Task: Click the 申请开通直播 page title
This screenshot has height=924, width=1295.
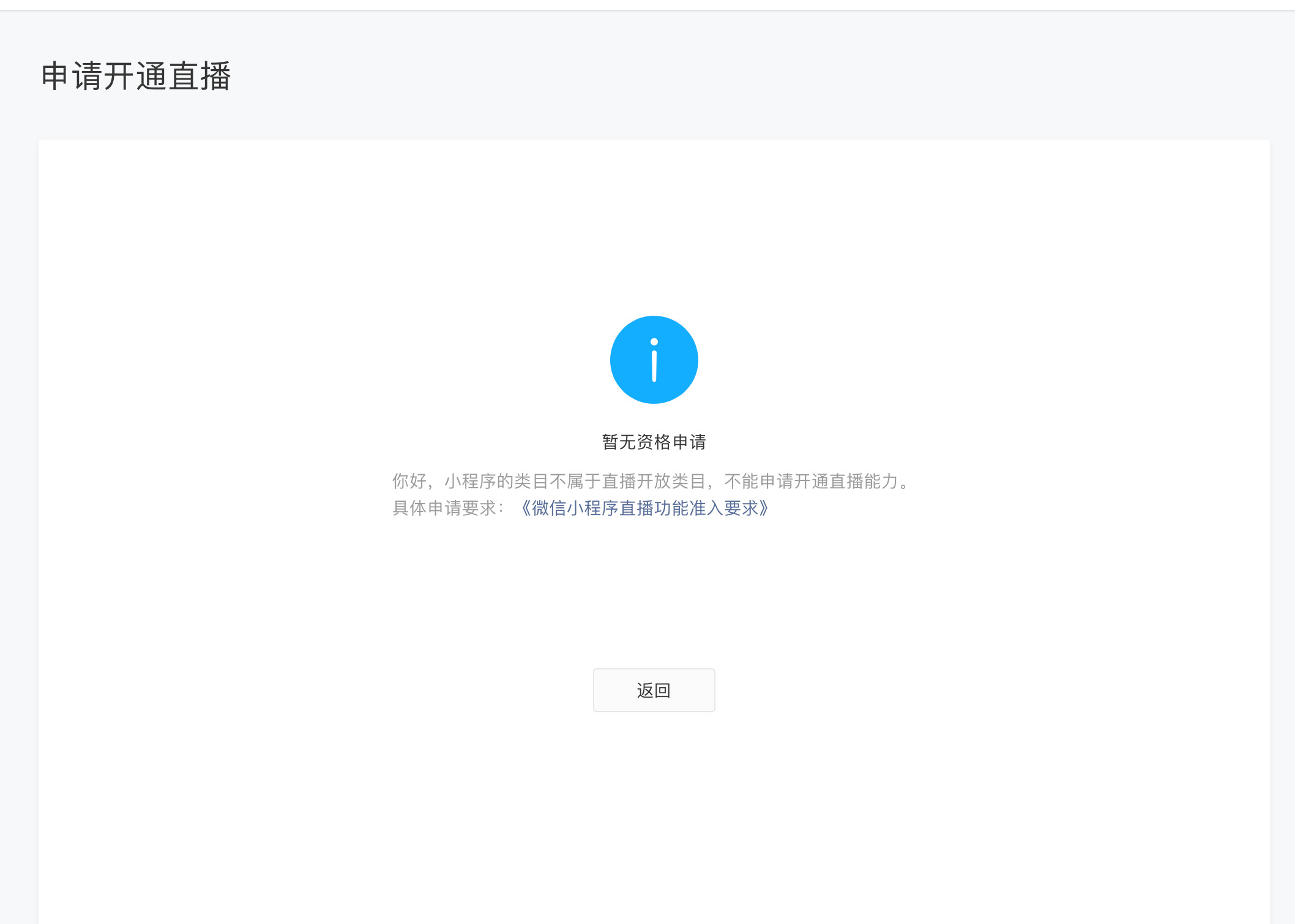Action: click(136, 76)
